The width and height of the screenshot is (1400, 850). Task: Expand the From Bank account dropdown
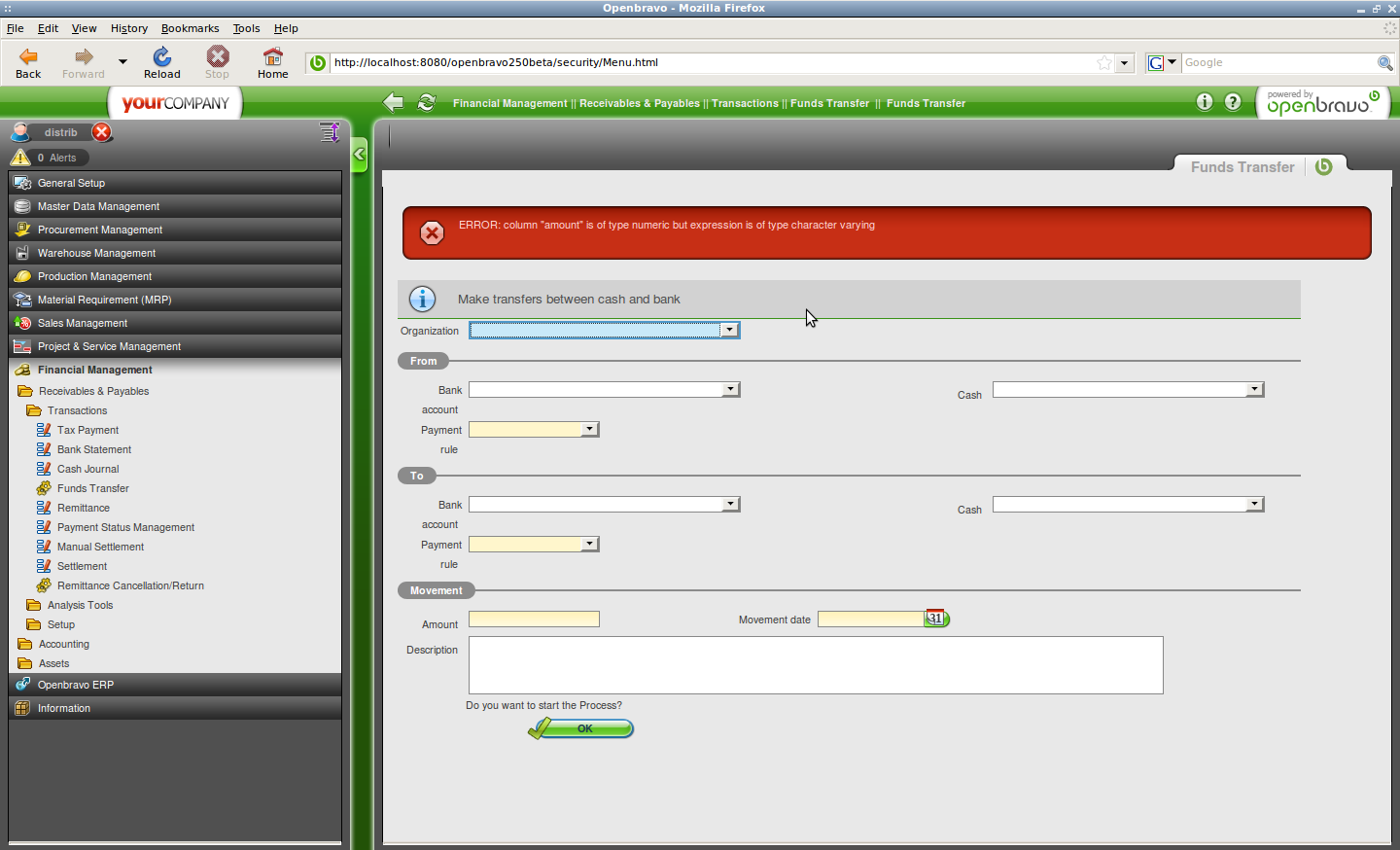[x=730, y=390]
